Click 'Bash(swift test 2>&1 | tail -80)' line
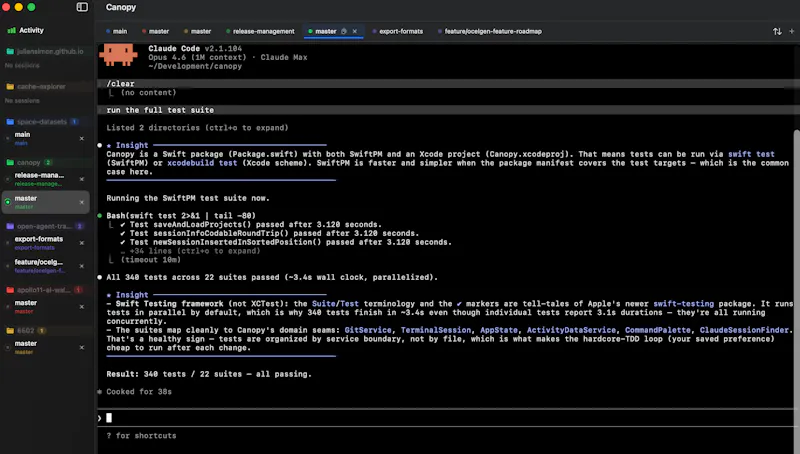The width and height of the screenshot is (800, 454). point(181,216)
